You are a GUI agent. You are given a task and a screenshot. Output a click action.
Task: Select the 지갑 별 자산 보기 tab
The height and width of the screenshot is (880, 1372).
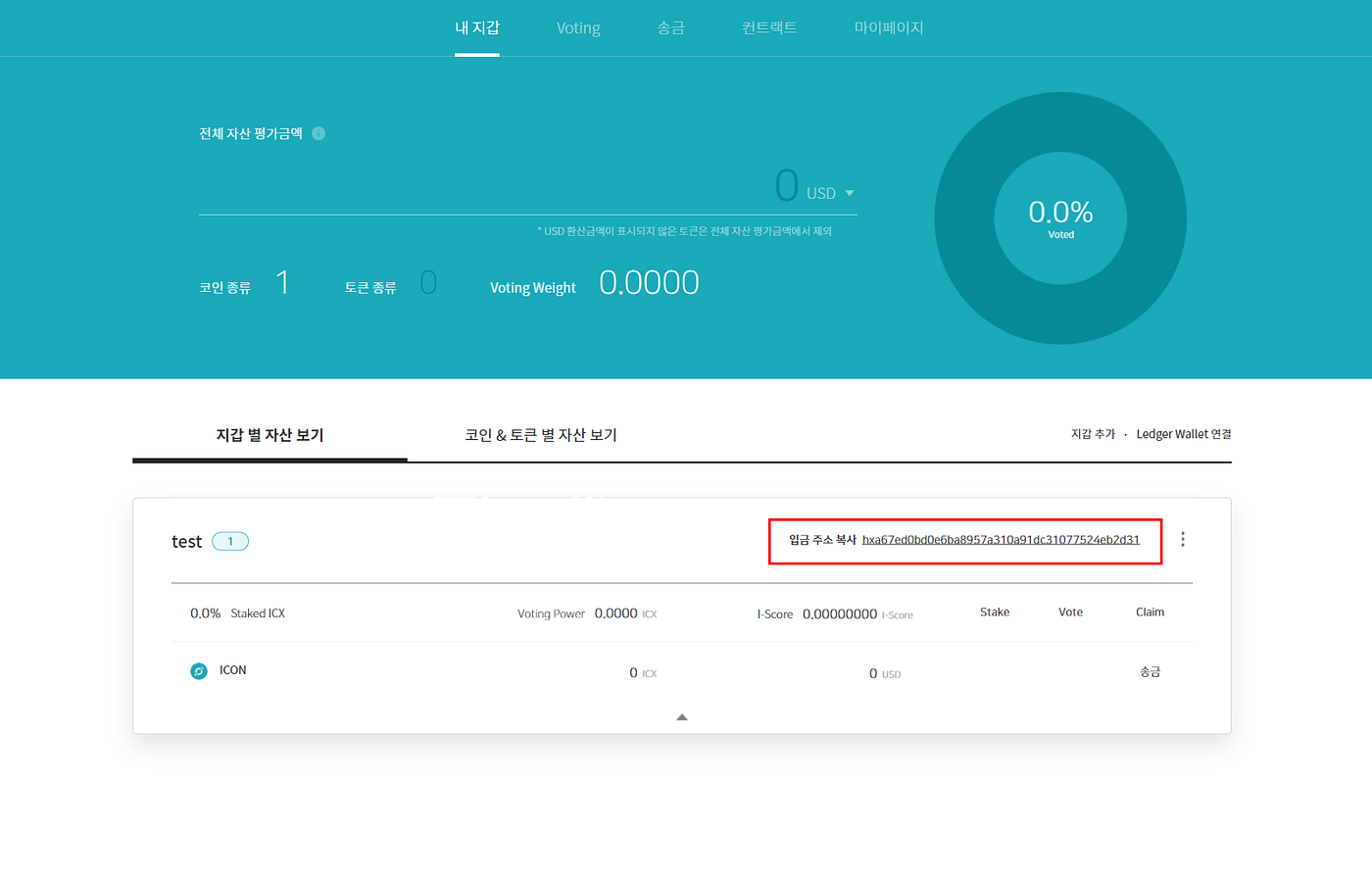click(x=269, y=434)
